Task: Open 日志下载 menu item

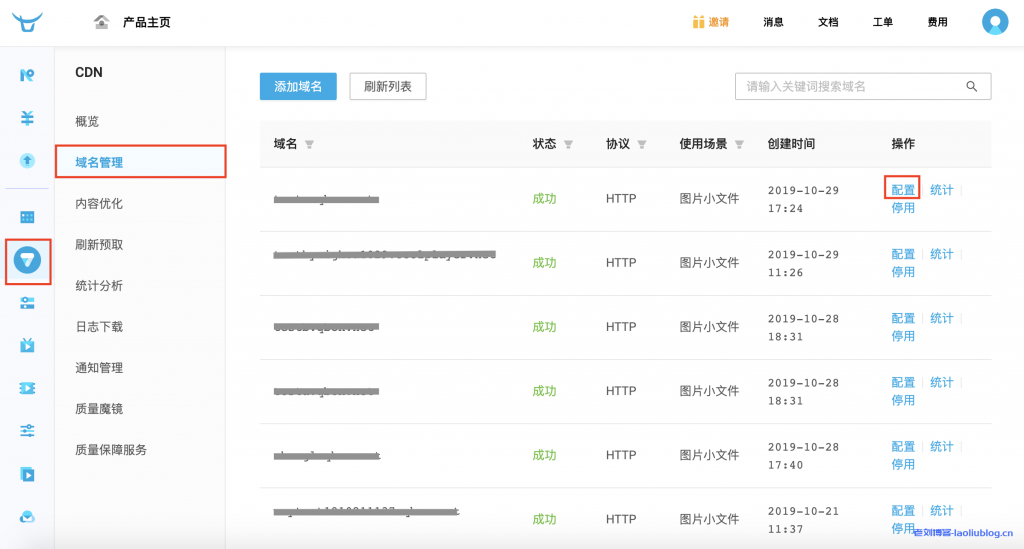Action: point(99,327)
